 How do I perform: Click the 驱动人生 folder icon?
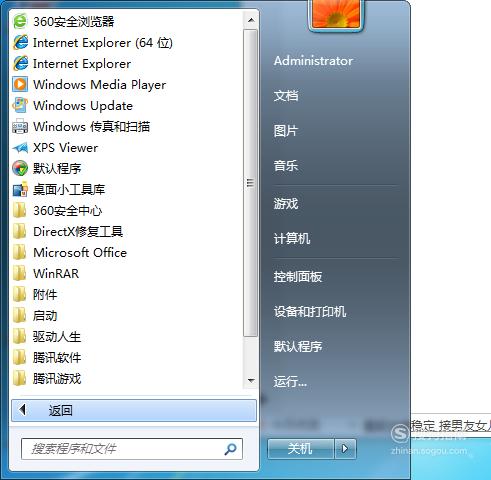(20, 336)
